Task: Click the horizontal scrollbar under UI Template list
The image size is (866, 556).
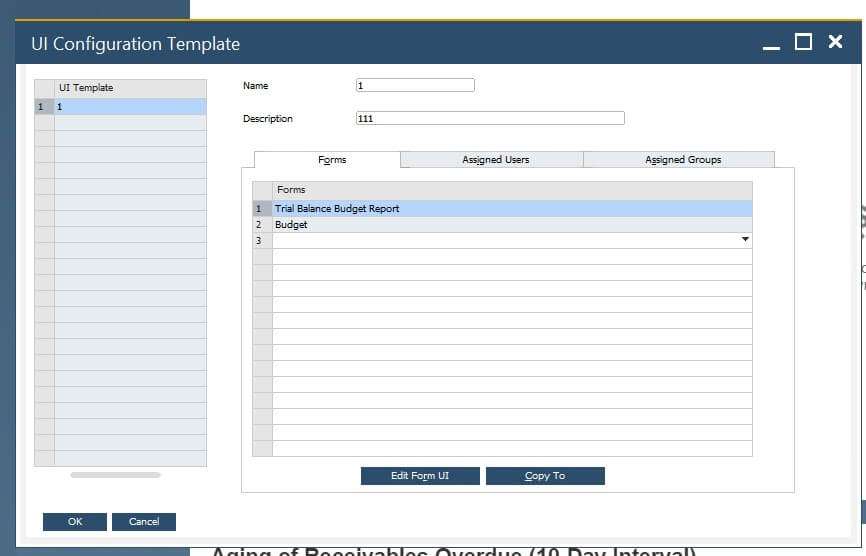Action: [x=115, y=475]
